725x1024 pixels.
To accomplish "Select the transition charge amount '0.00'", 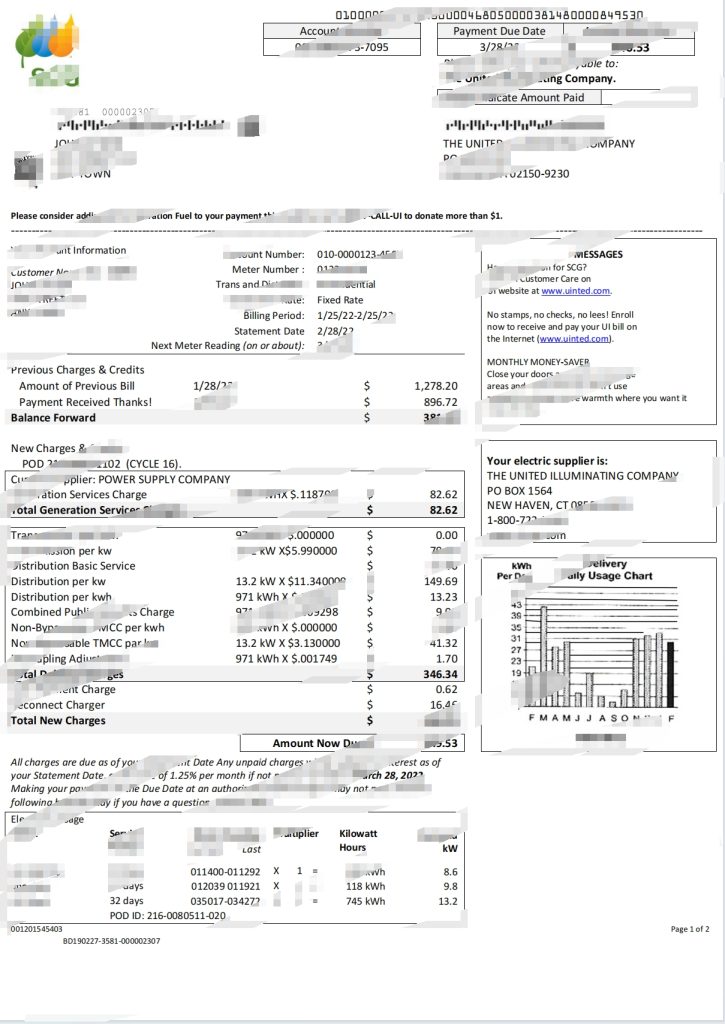I will tap(447, 535).
